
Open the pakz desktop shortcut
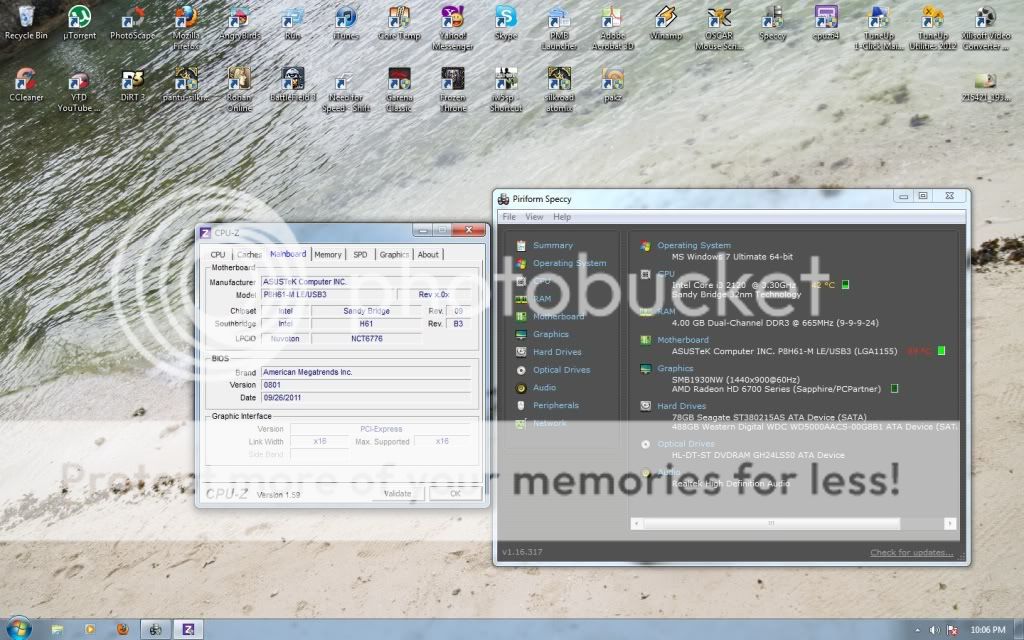612,85
